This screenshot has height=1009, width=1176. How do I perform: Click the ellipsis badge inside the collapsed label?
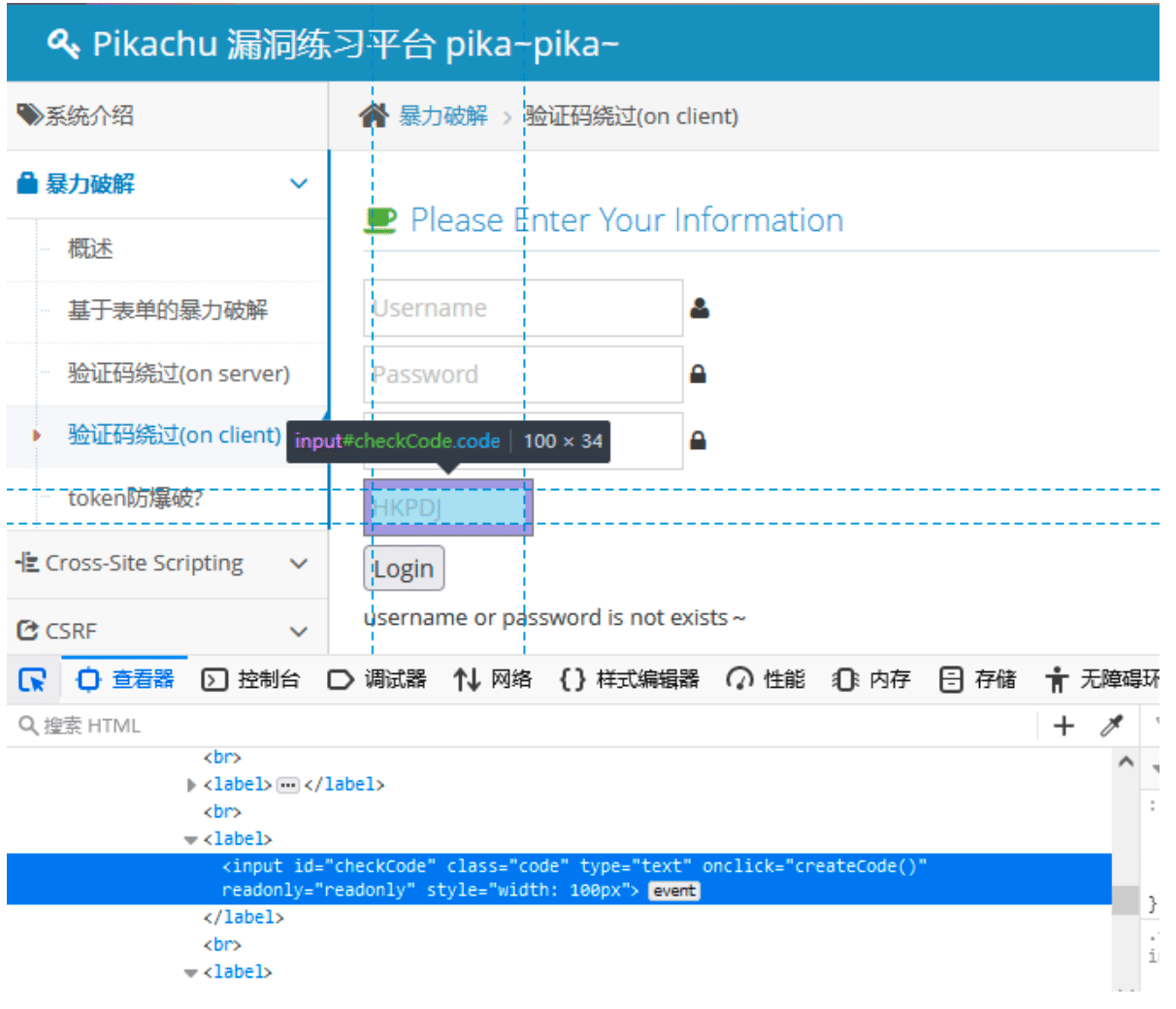coord(288,785)
